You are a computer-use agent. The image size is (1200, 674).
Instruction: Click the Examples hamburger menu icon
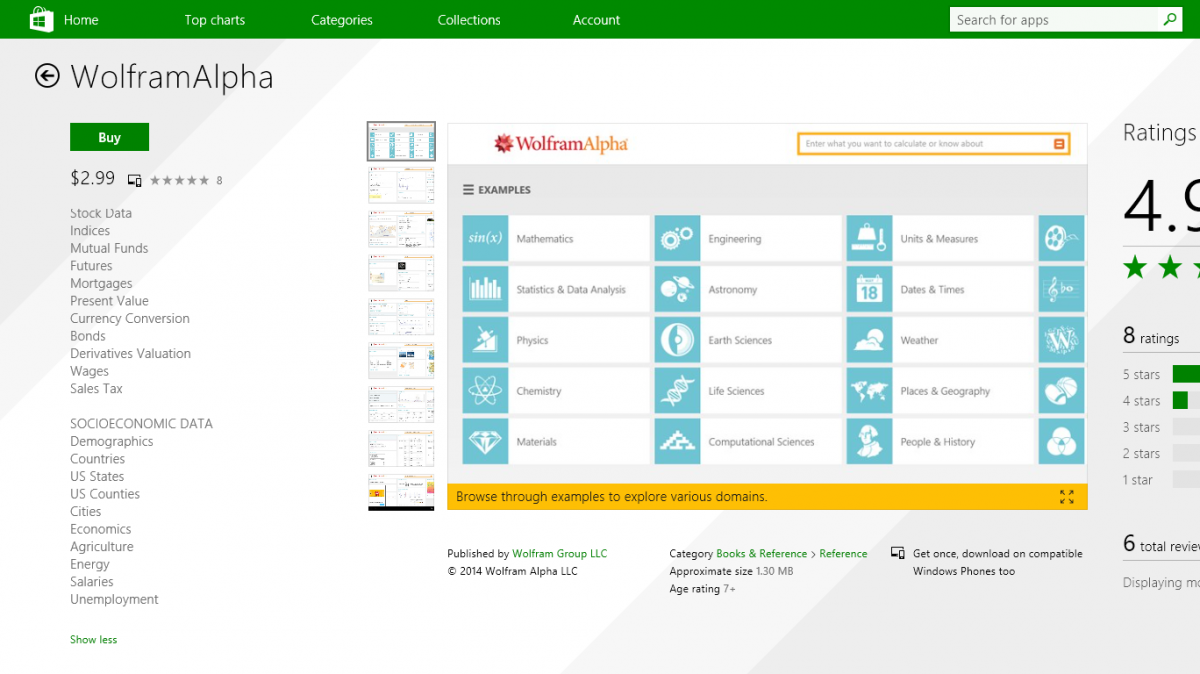coord(468,190)
